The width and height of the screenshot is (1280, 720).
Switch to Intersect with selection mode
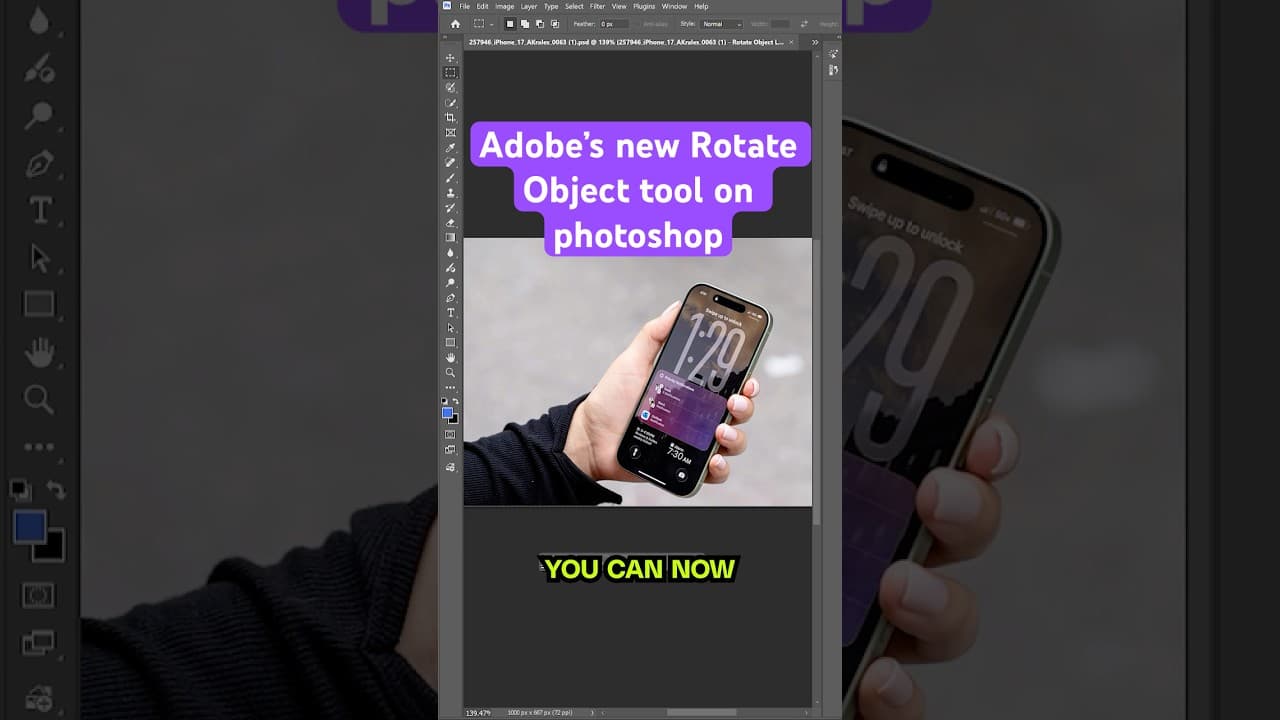coord(554,23)
